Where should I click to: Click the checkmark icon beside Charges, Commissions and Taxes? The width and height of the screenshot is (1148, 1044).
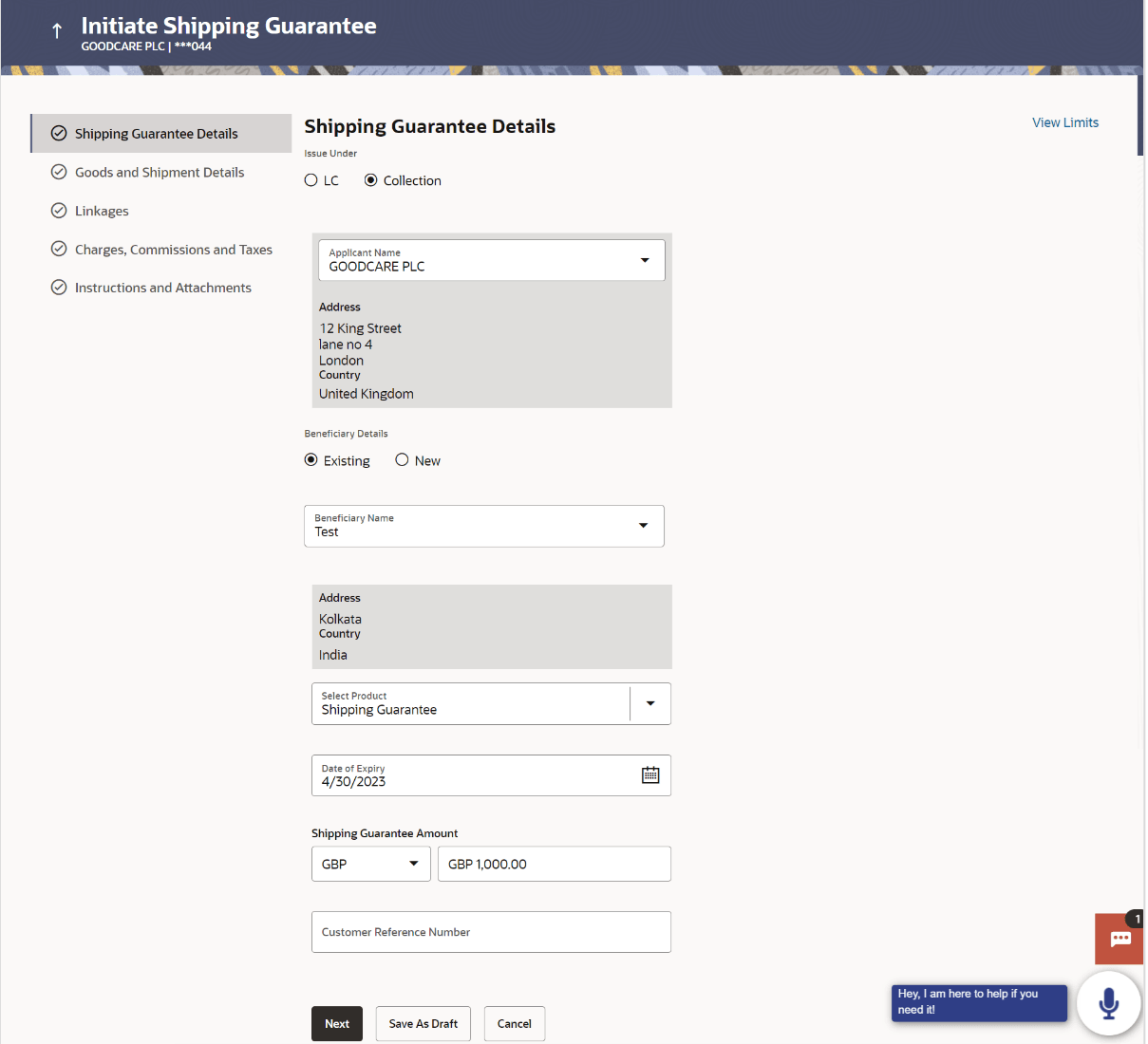tap(59, 249)
